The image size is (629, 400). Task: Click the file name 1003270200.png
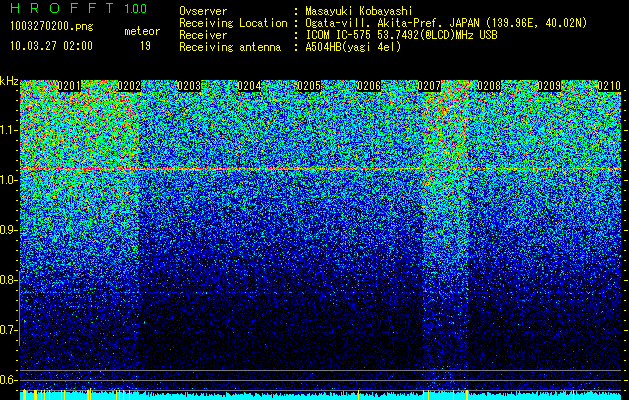click(x=52, y=27)
